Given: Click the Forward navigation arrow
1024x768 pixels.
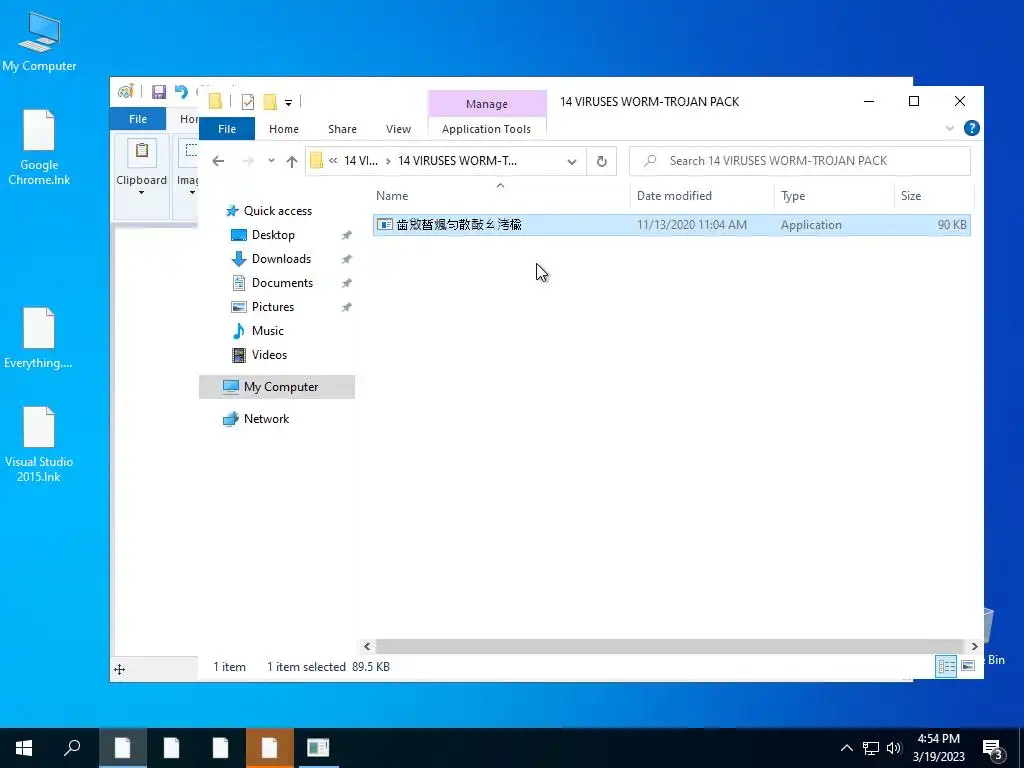Looking at the screenshot, I should 248,161.
